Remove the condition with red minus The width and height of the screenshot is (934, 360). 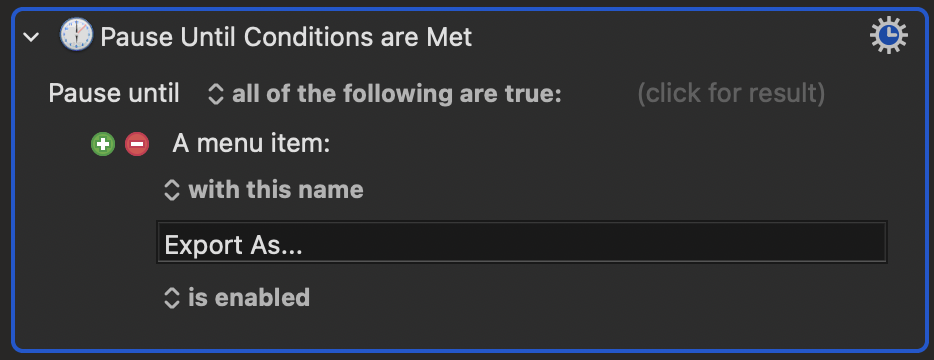(137, 144)
